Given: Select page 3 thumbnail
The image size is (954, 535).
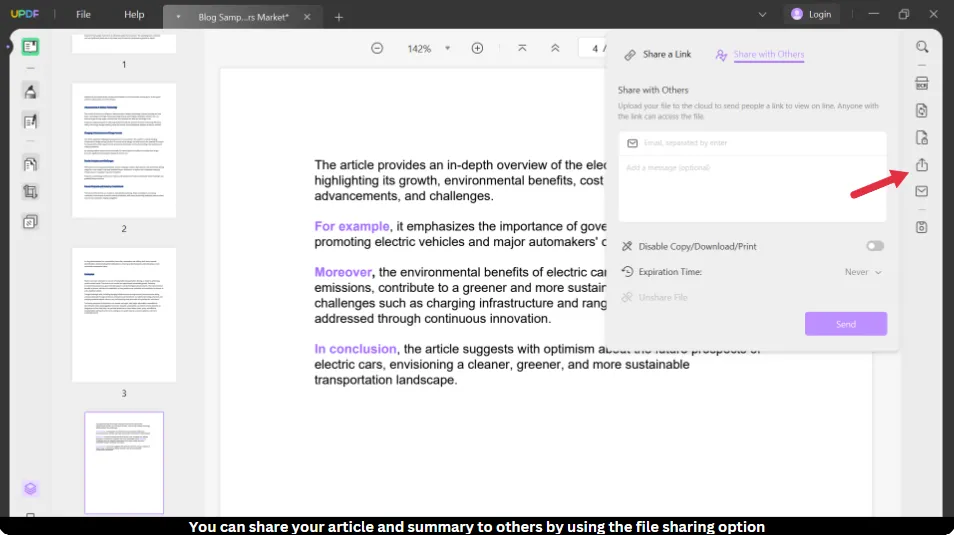Looking at the screenshot, I should 124,315.
